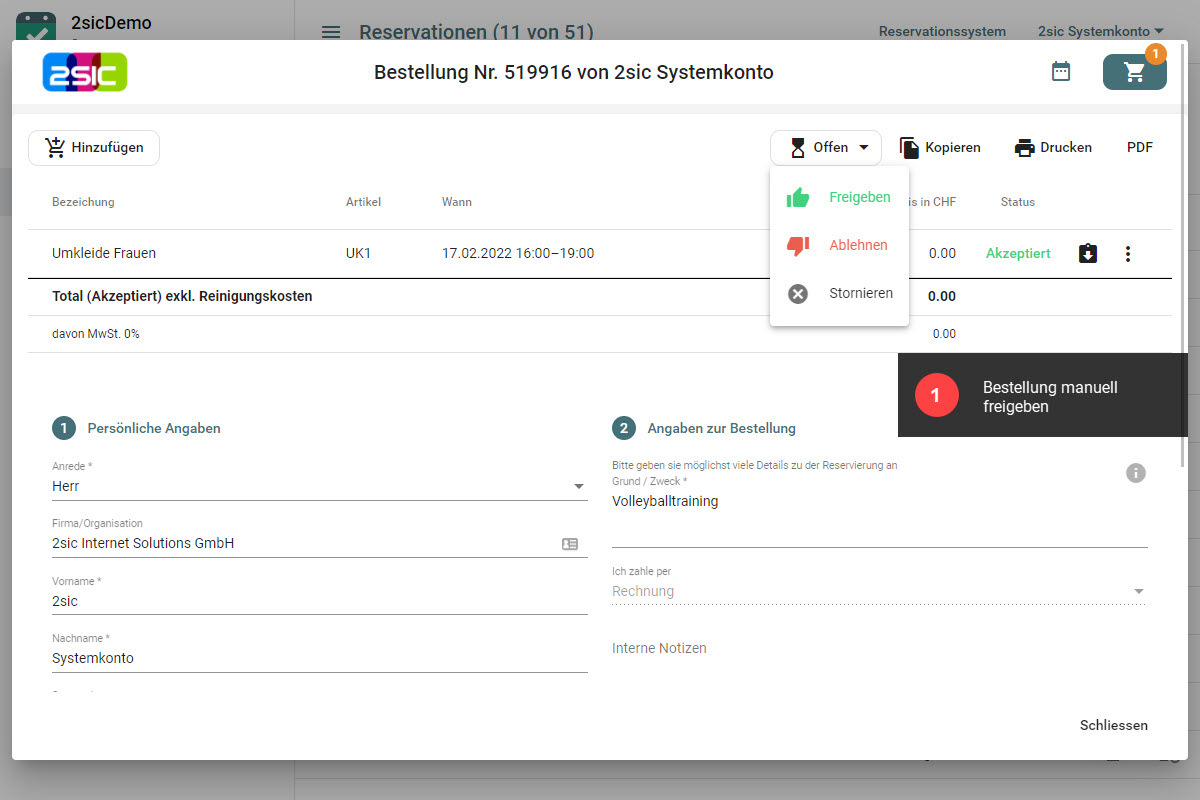Click the clipboard download icon in row
Screen dimensions: 1200x800
click(1088, 254)
